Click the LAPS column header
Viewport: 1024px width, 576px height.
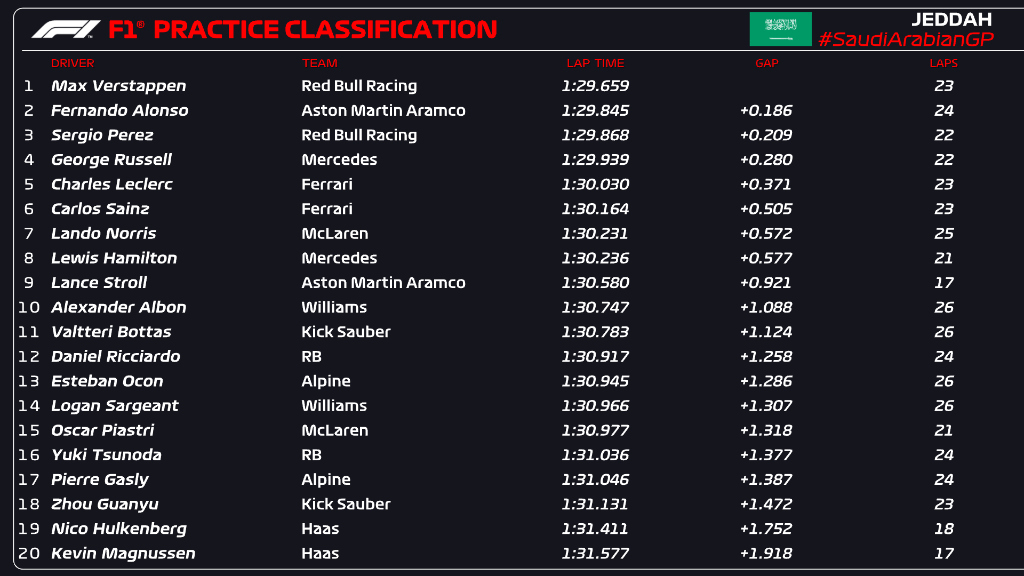pos(943,63)
